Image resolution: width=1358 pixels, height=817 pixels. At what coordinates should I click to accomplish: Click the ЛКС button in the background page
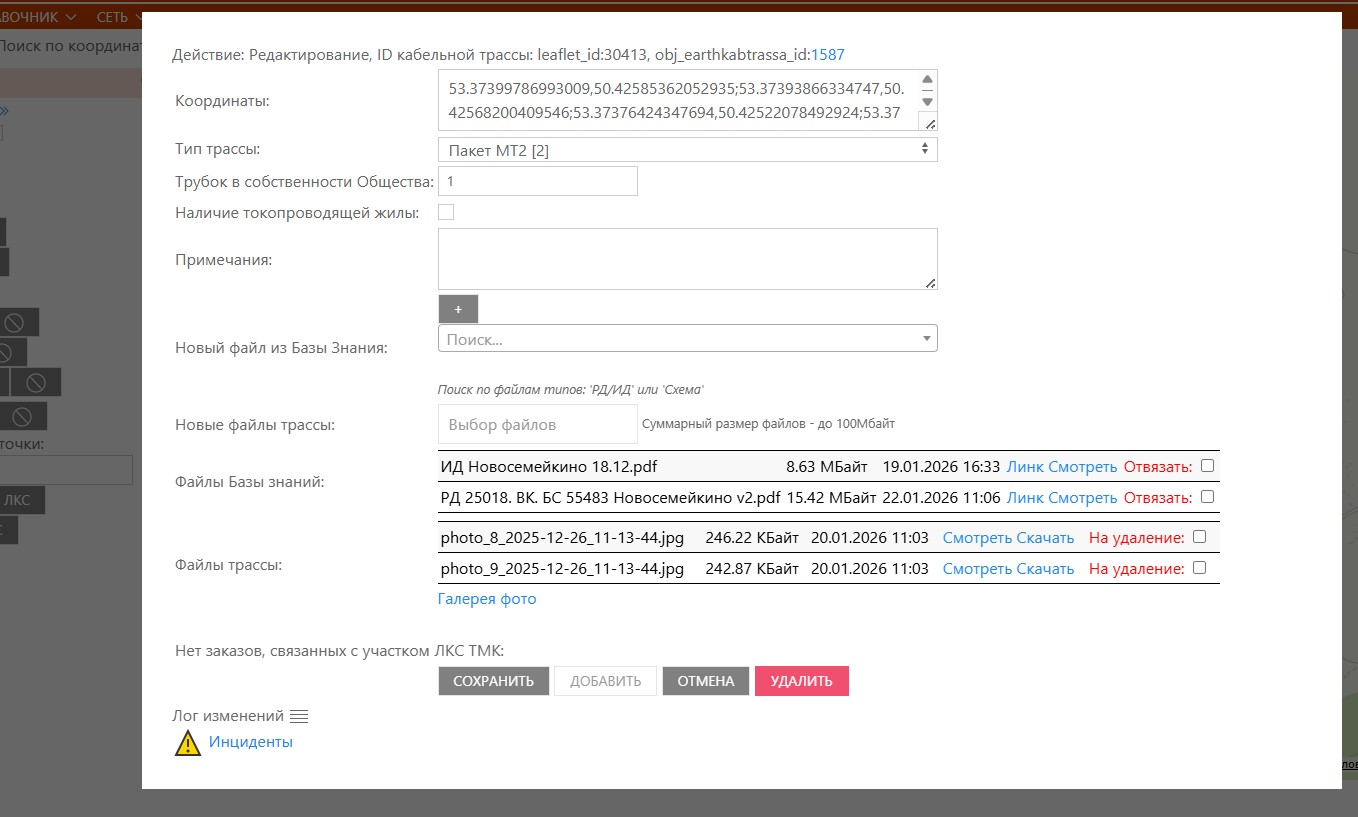pos(22,501)
